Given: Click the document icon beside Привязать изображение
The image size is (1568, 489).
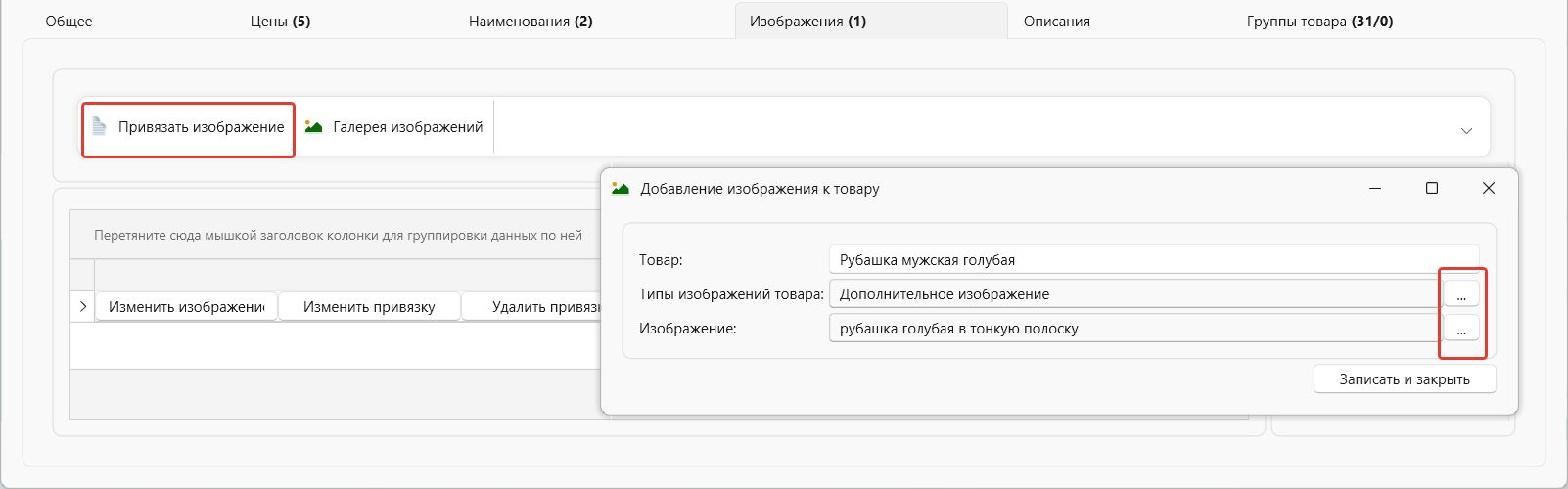Looking at the screenshot, I should (x=99, y=126).
